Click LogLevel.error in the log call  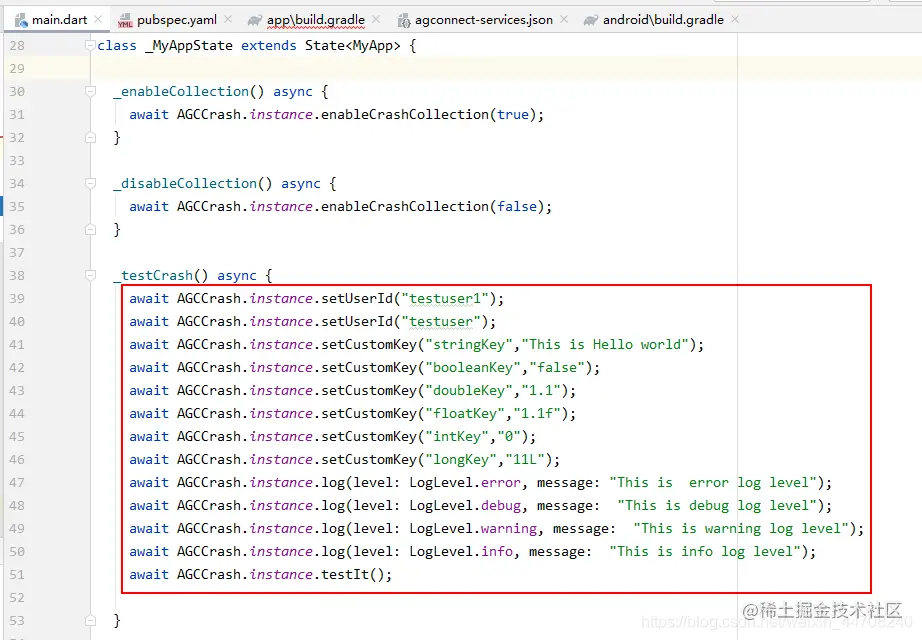point(465,483)
